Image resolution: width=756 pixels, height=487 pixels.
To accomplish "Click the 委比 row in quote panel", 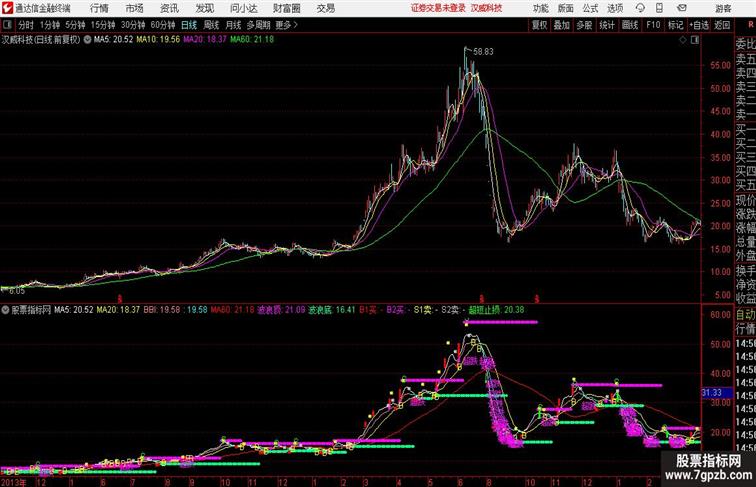I will coord(745,44).
